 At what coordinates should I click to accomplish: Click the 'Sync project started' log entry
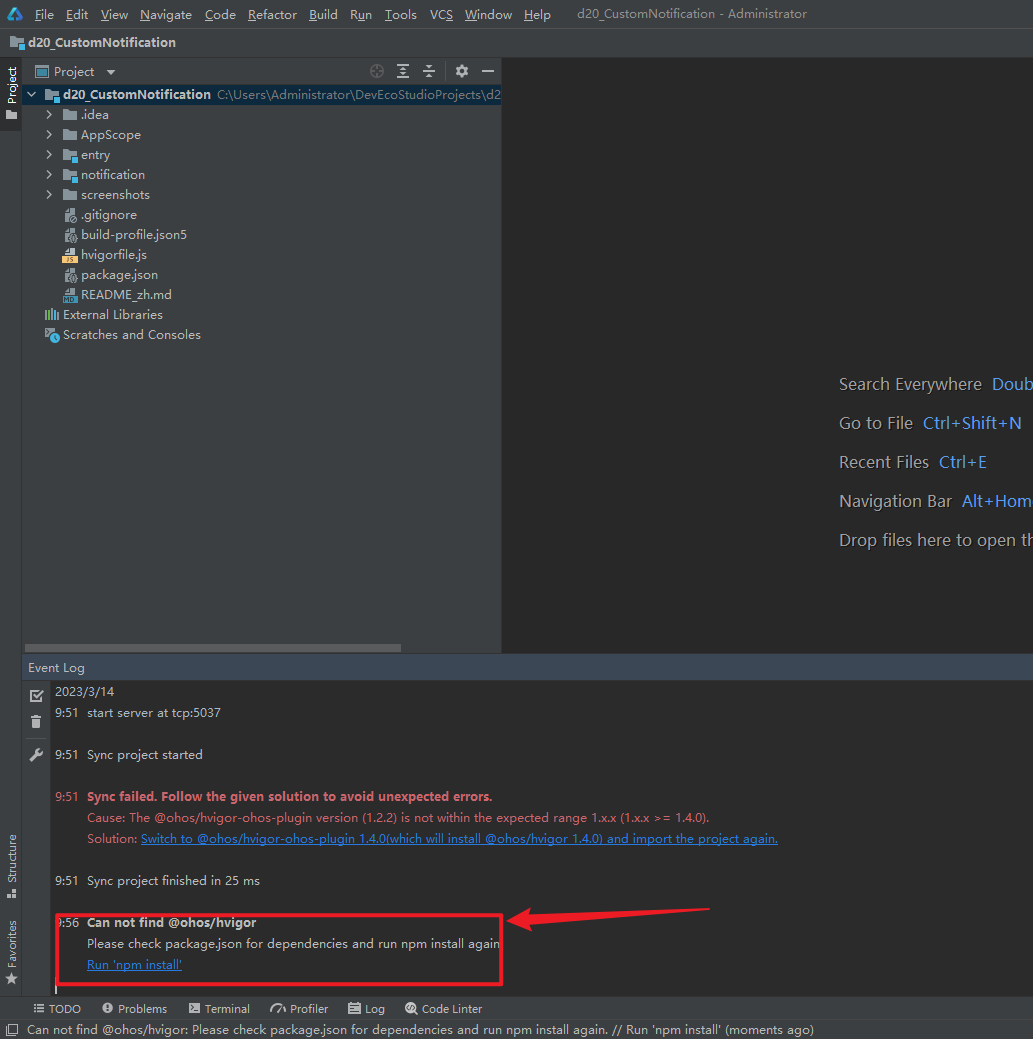pos(144,755)
